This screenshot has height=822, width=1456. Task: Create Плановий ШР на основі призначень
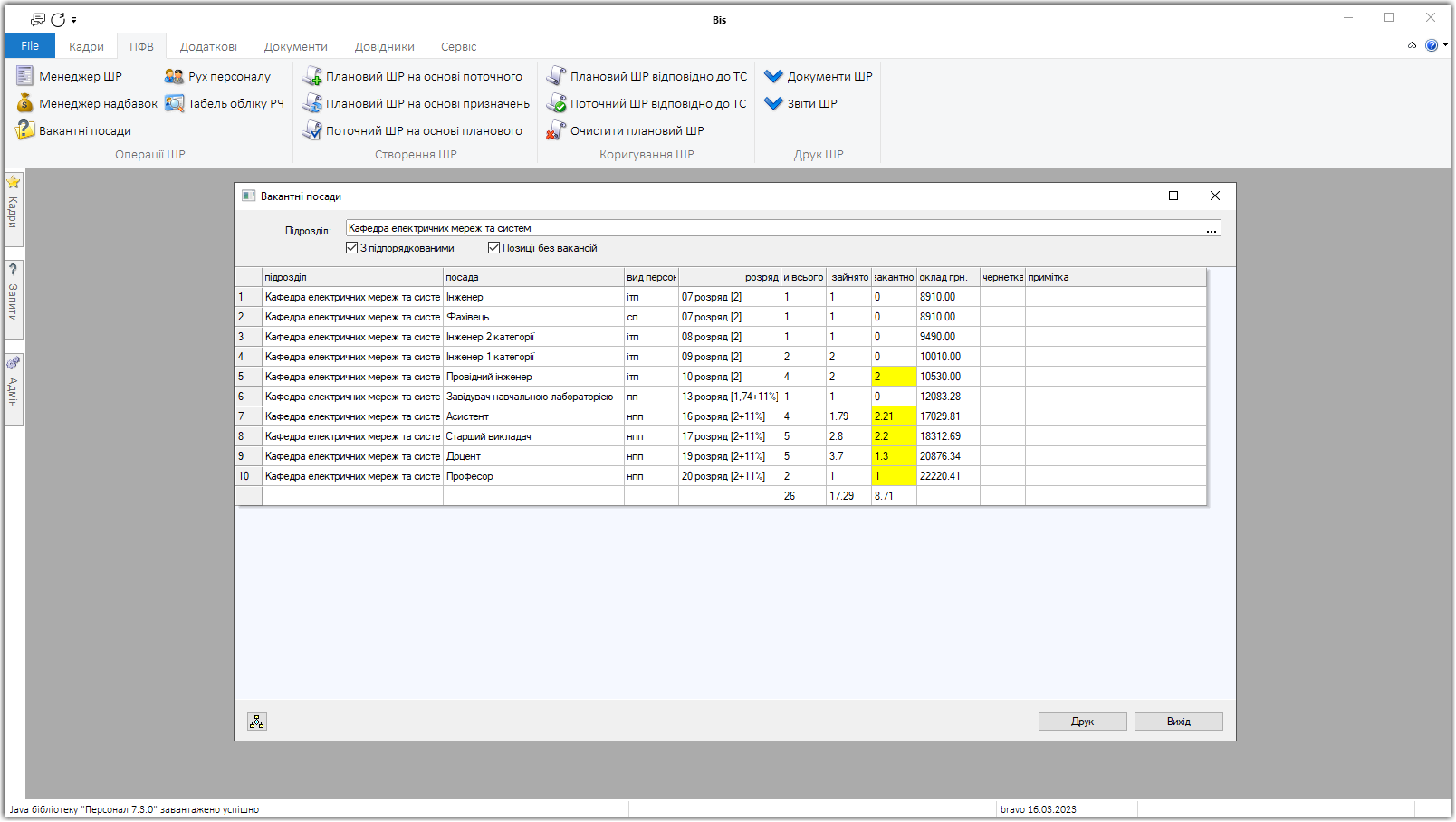tap(416, 103)
